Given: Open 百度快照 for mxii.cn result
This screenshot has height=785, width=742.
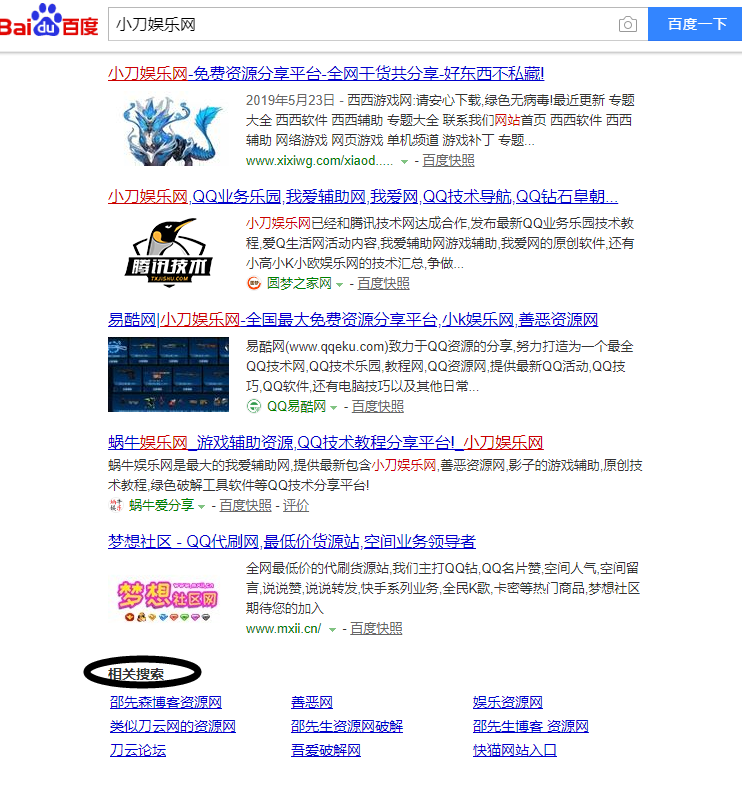Looking at the screenshot, I should [376, 628].
